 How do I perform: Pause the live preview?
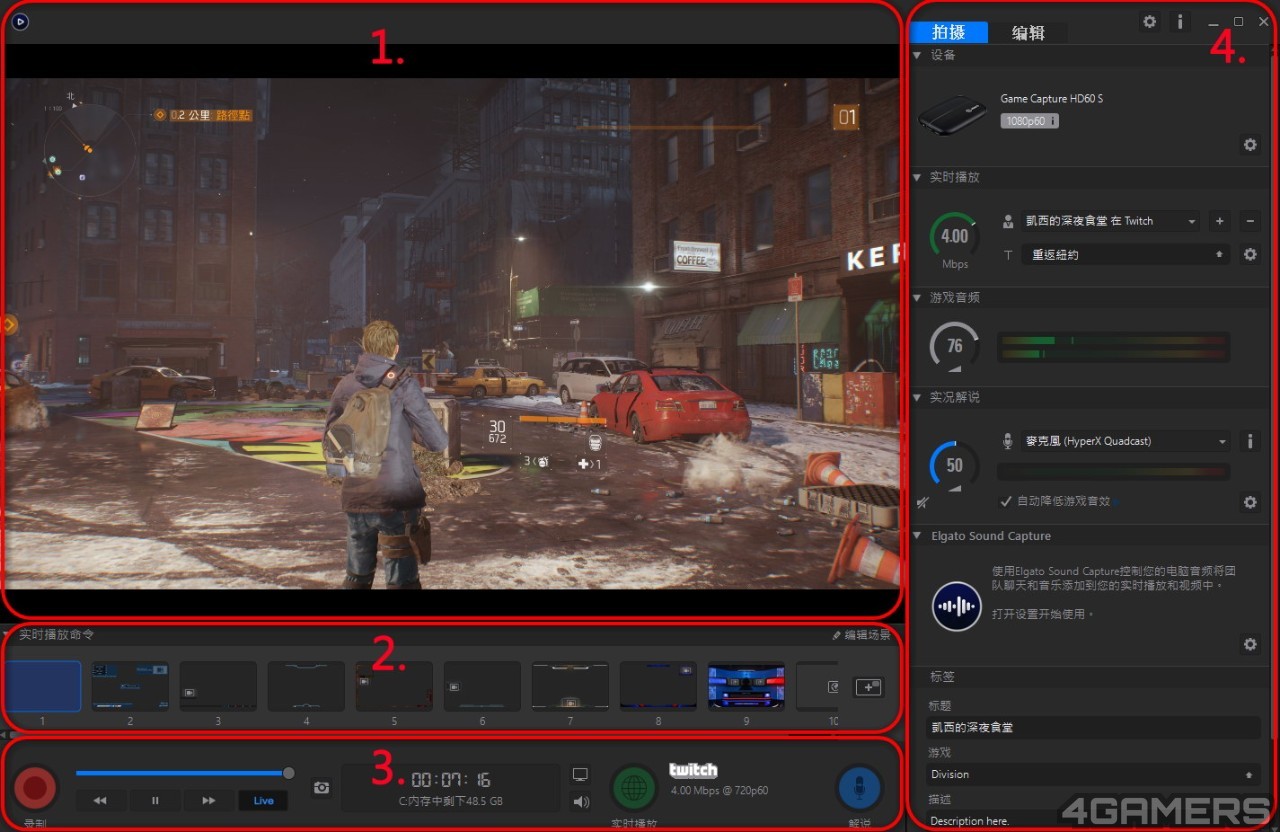click(155, 800)
